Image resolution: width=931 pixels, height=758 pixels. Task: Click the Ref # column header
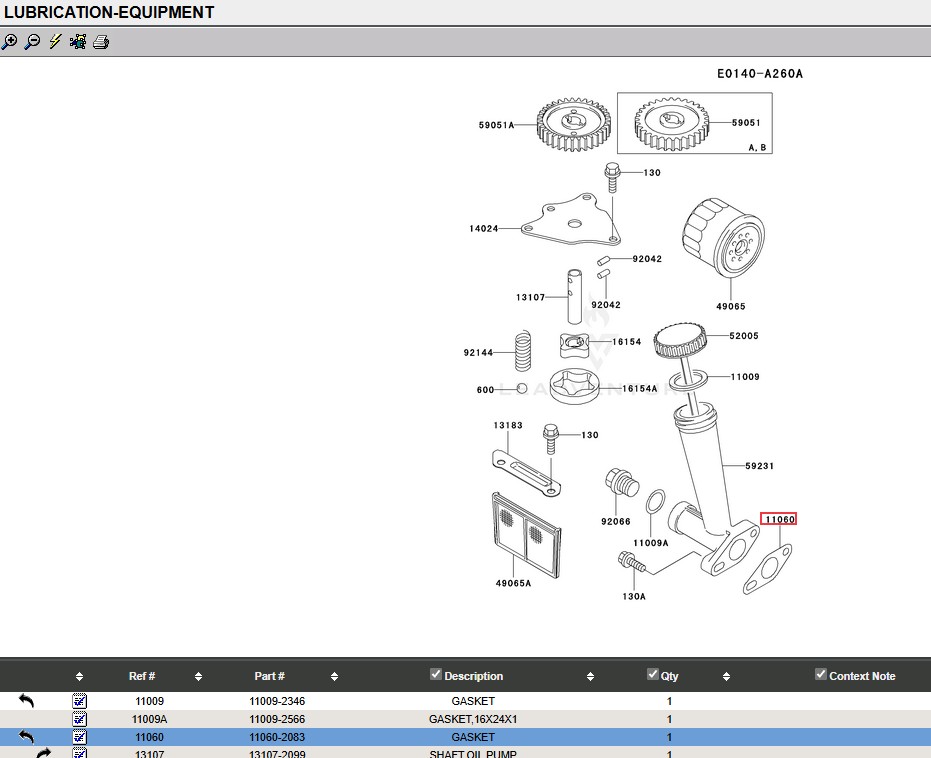142,677
